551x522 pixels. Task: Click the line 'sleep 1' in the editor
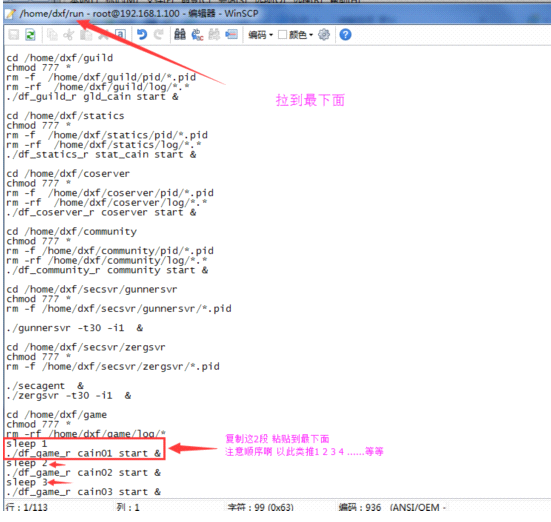27,444
